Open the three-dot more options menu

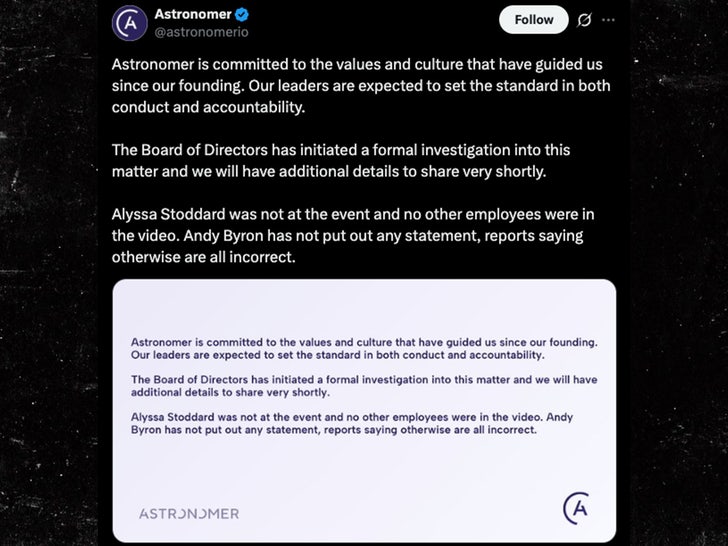609,20
